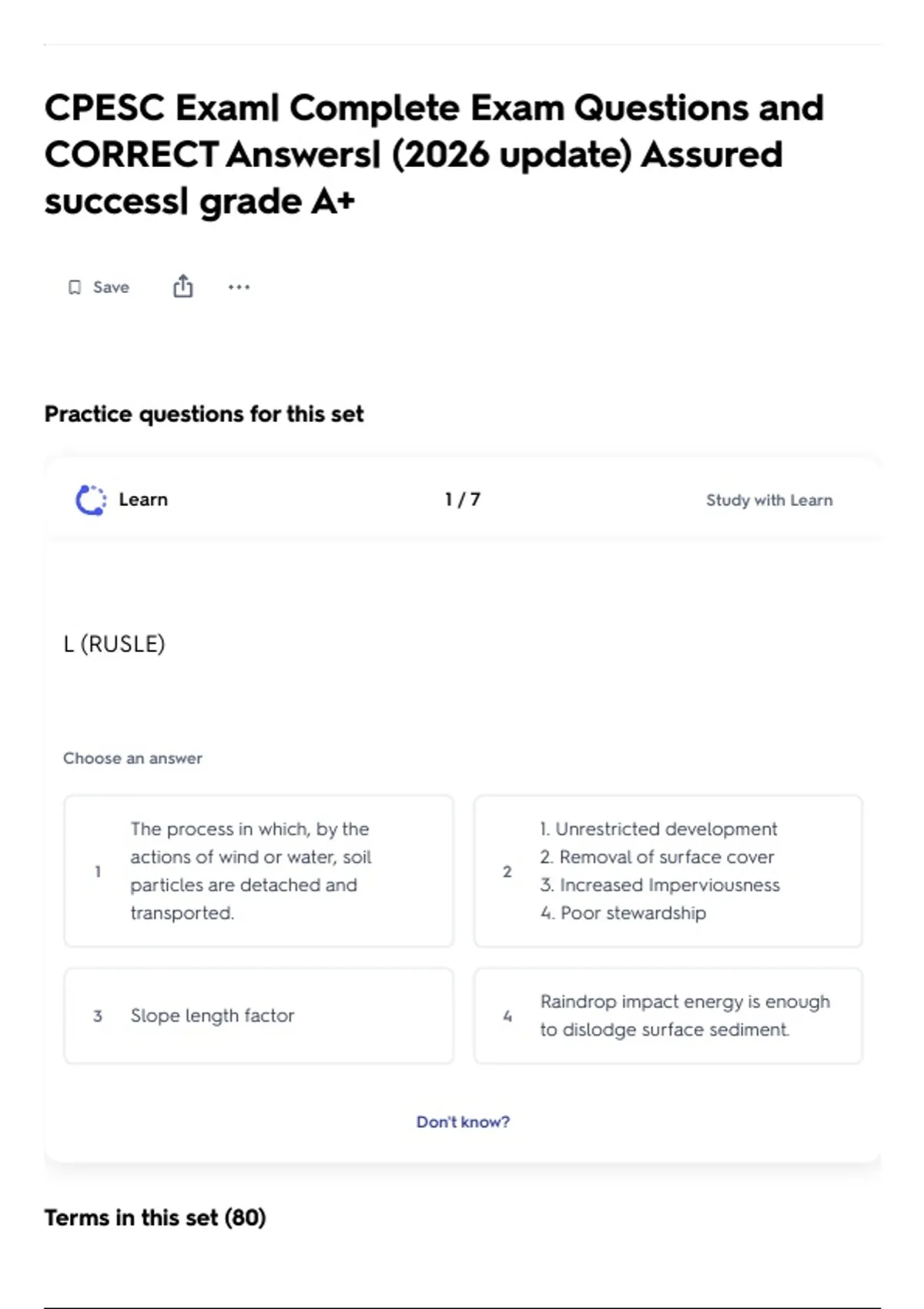Select answer number 3 badge
924x1309 pixels.
[x=98, y=1016]
